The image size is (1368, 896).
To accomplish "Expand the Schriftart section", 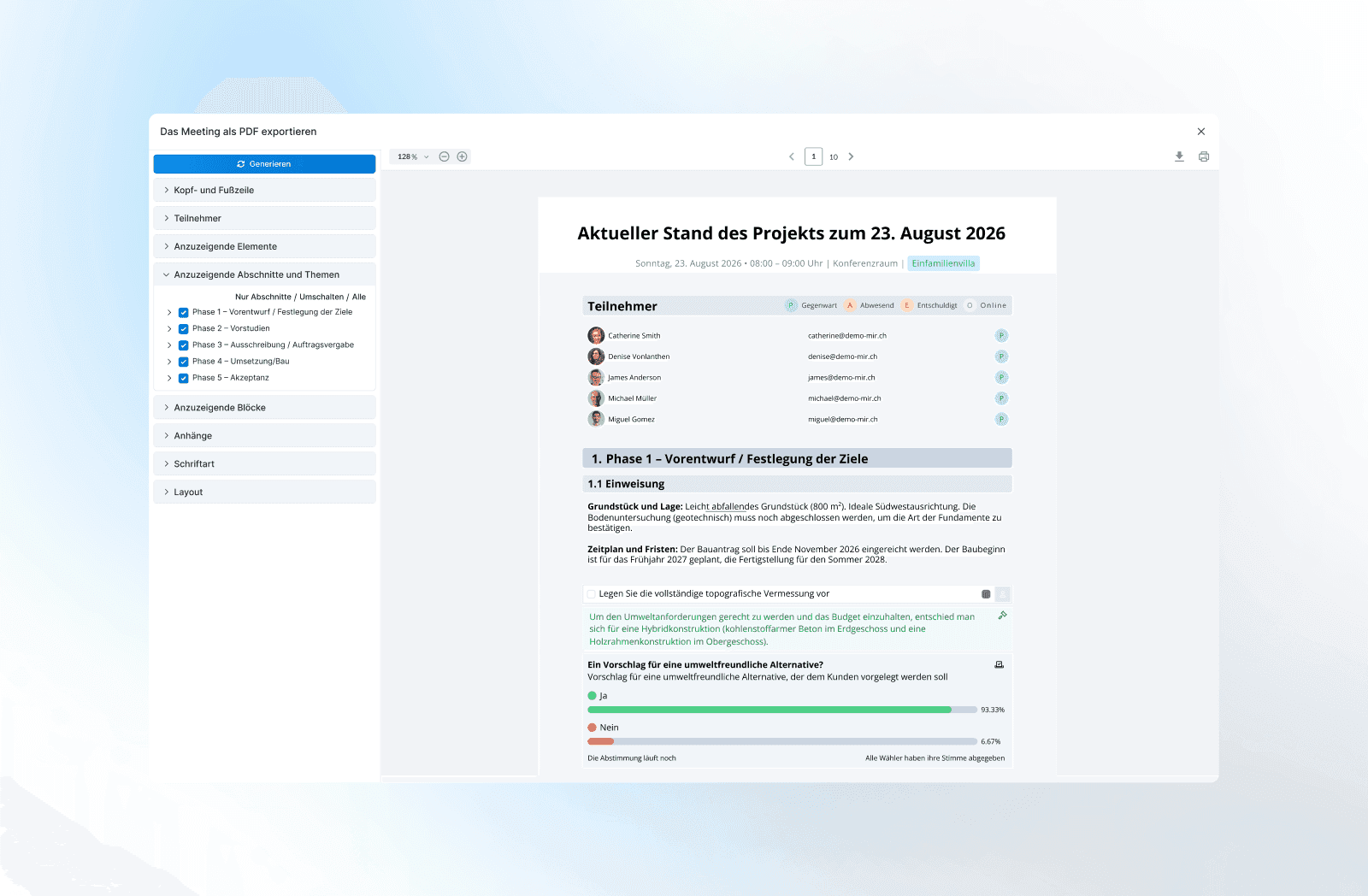I will click(264, 464).
